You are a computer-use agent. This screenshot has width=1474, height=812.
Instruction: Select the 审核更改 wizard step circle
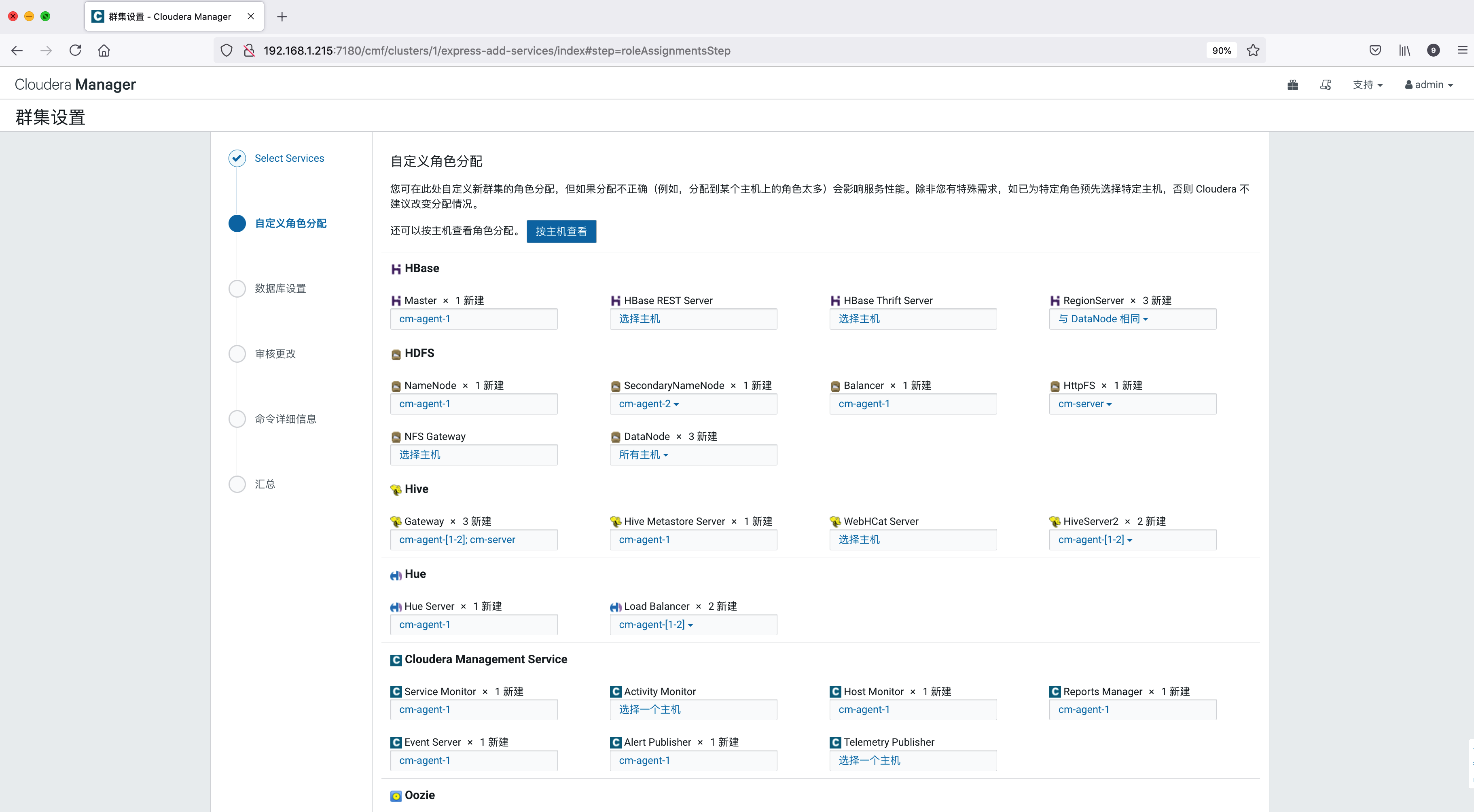click(237, 354)
